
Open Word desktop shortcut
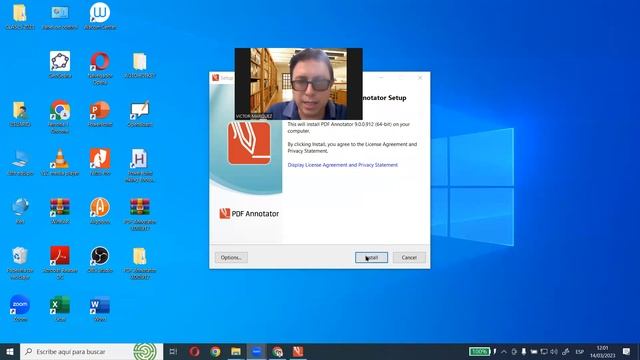pos(100,308)
